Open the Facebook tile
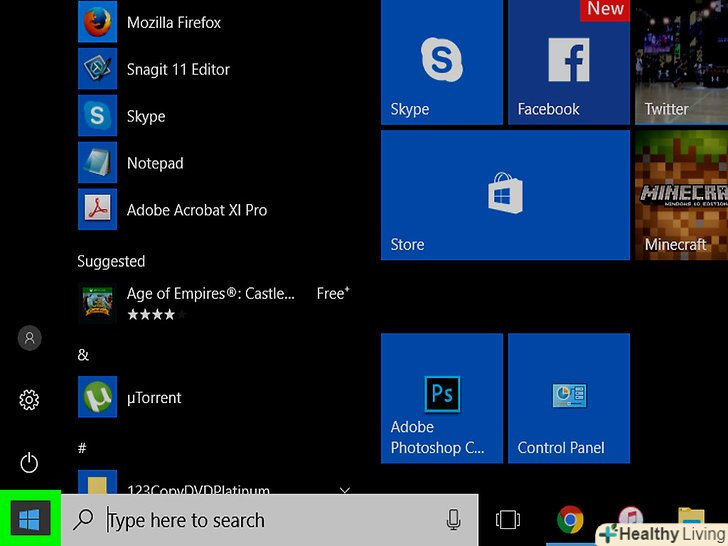The height and width of the screenshot is (546, 728). pyautogui.click(x=568, y=62)
